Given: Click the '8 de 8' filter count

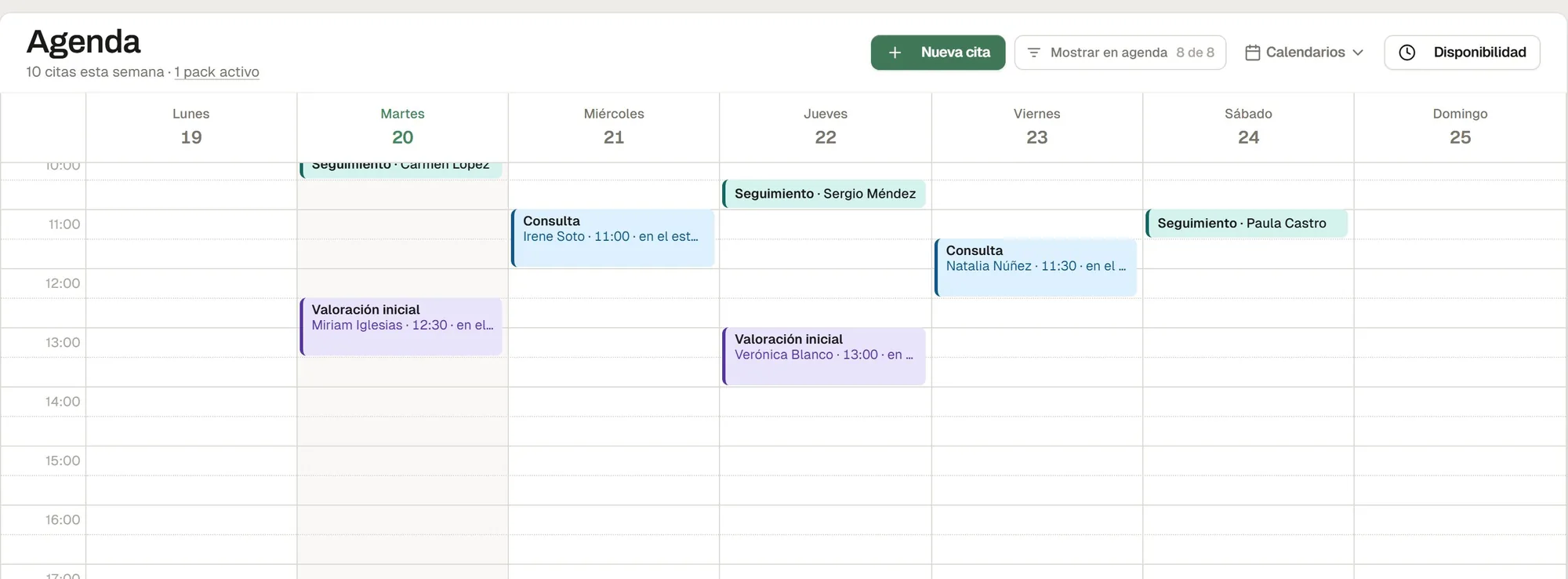Looking at the screenshot, I should (x=1195, y=53).
